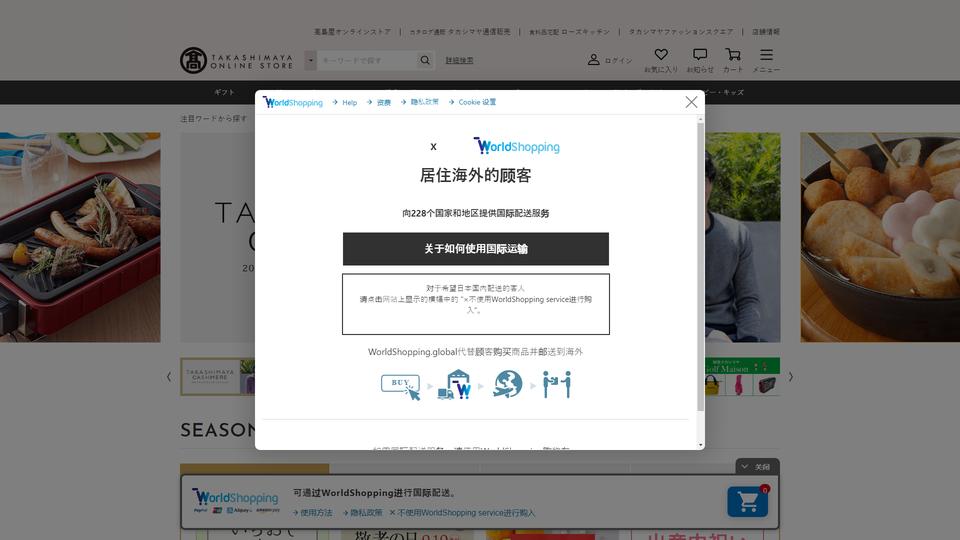960x540 pixels.
Task: Click the タカシマヤファッションスクエア link
Action: (x=680, y=32)
